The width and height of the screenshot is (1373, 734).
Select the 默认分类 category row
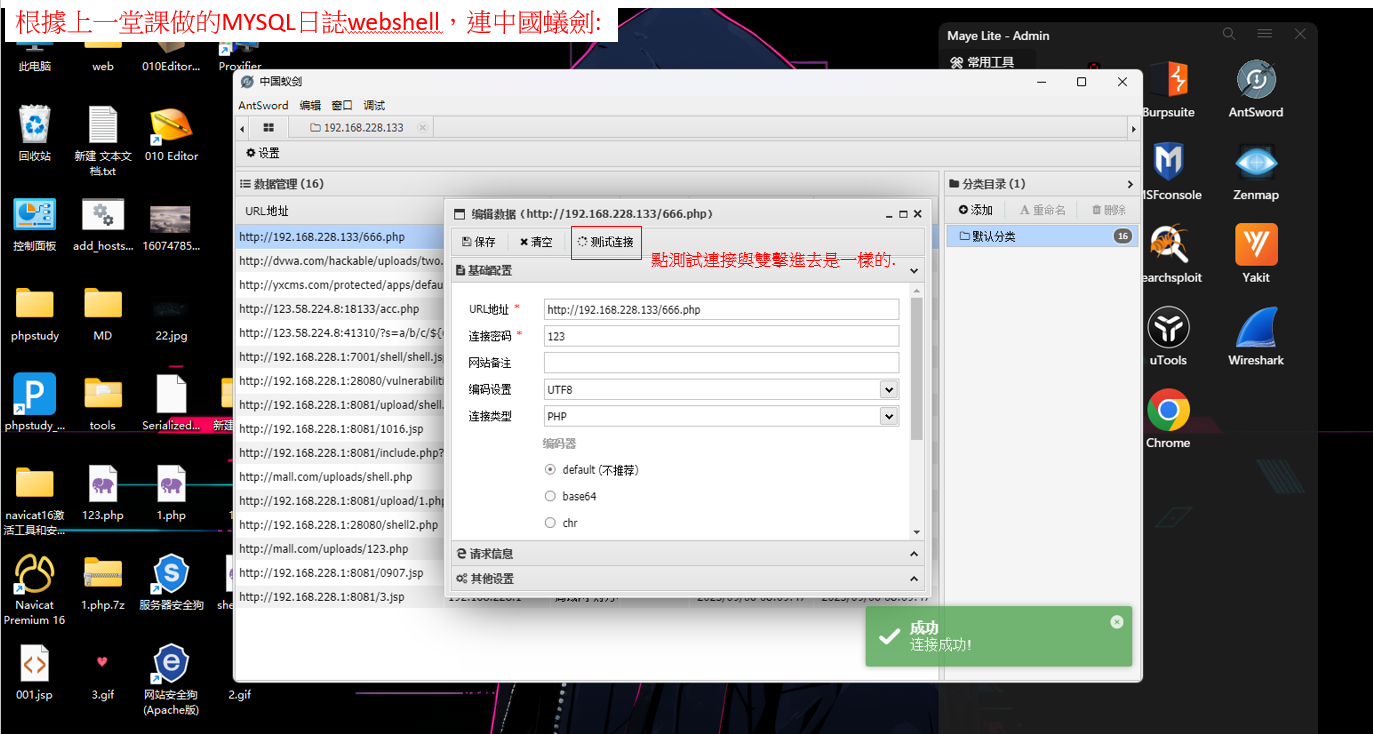[x=1041, y=236]
